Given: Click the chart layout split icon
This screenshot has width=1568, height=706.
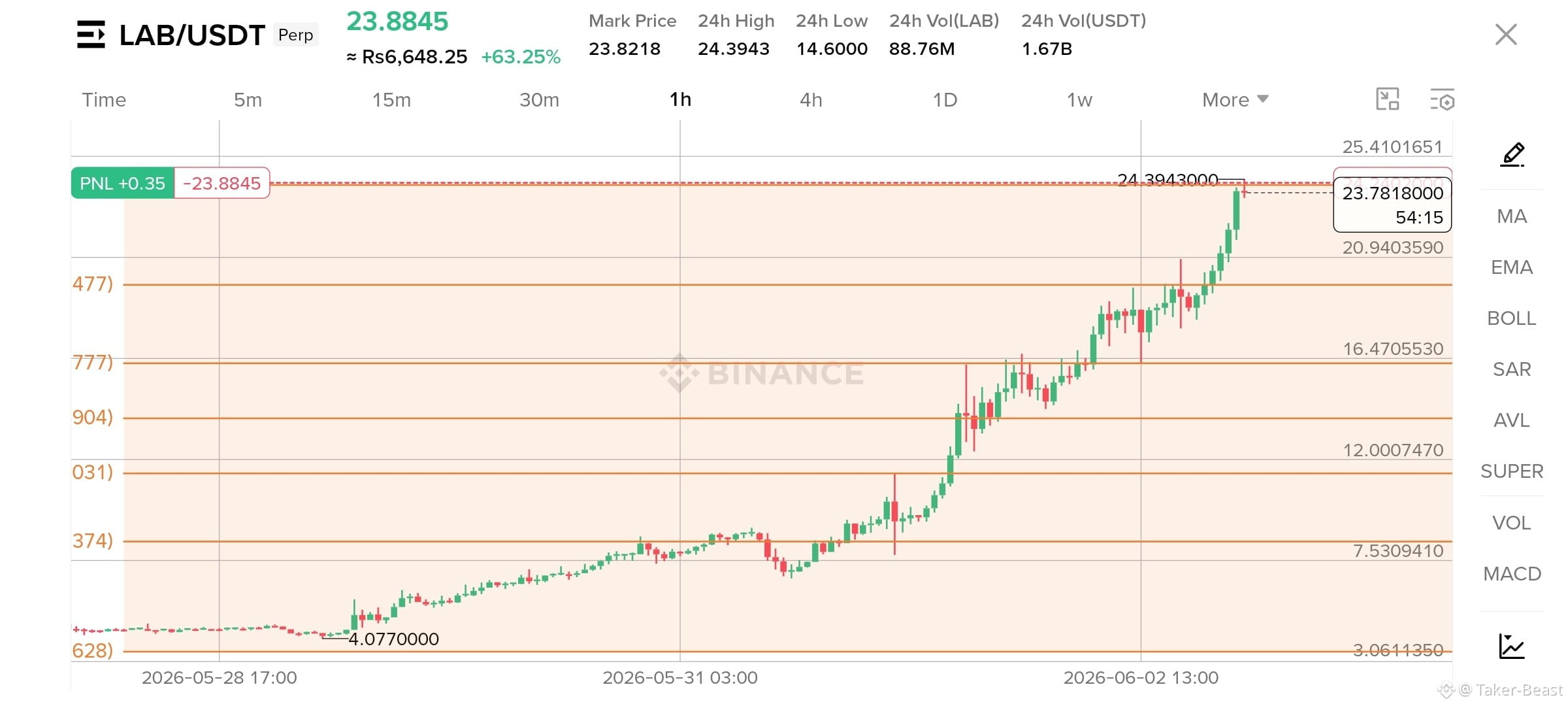Looking at the screenshot, I should click(1387, 99).
